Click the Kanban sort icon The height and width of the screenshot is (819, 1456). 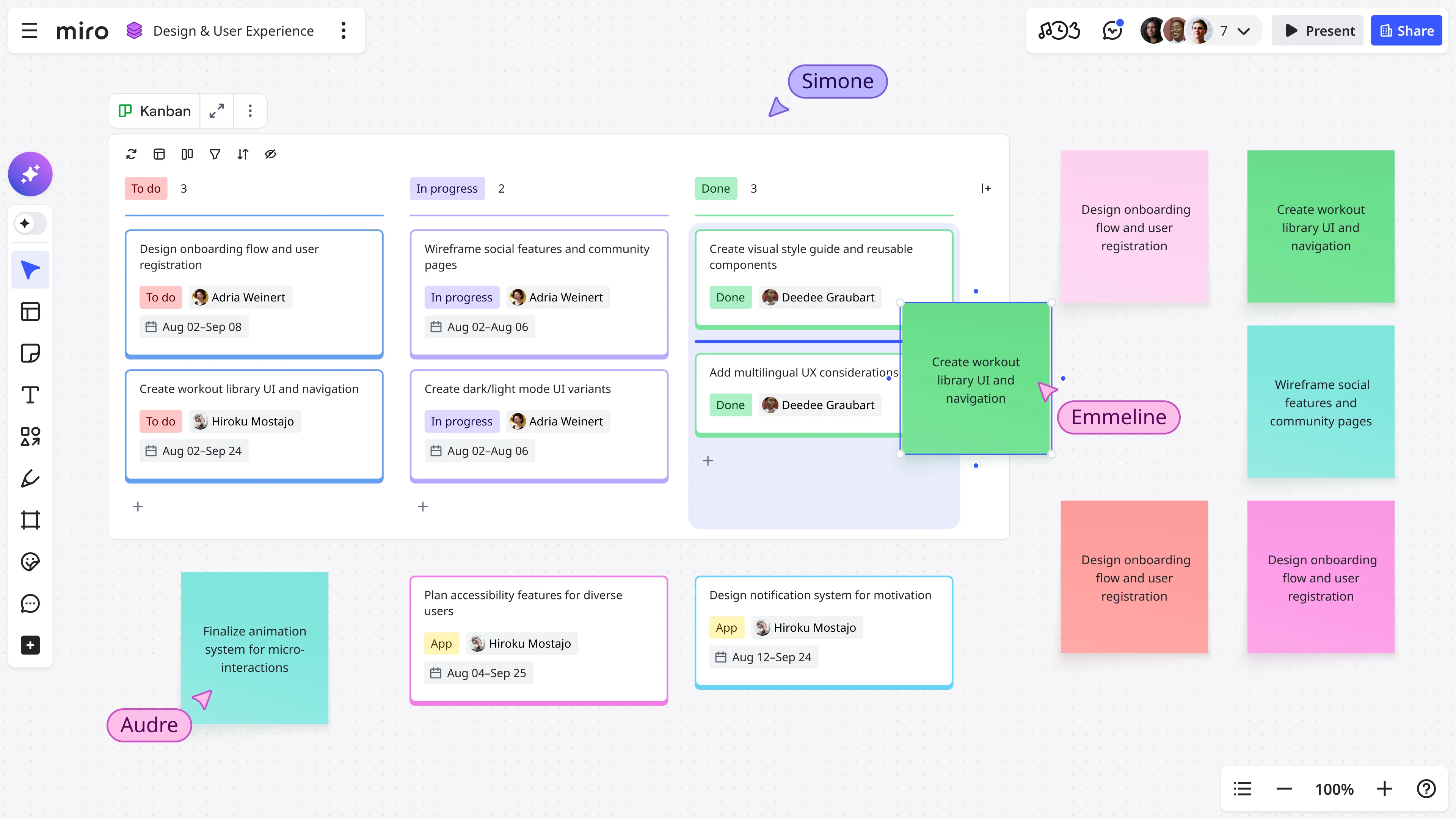coord(243,154)
